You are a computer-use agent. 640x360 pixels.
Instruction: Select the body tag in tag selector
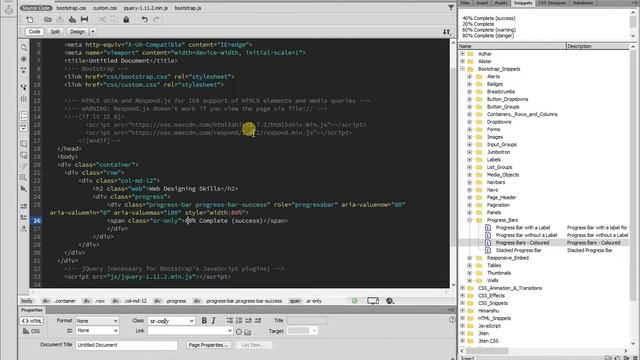coord(27,301)
